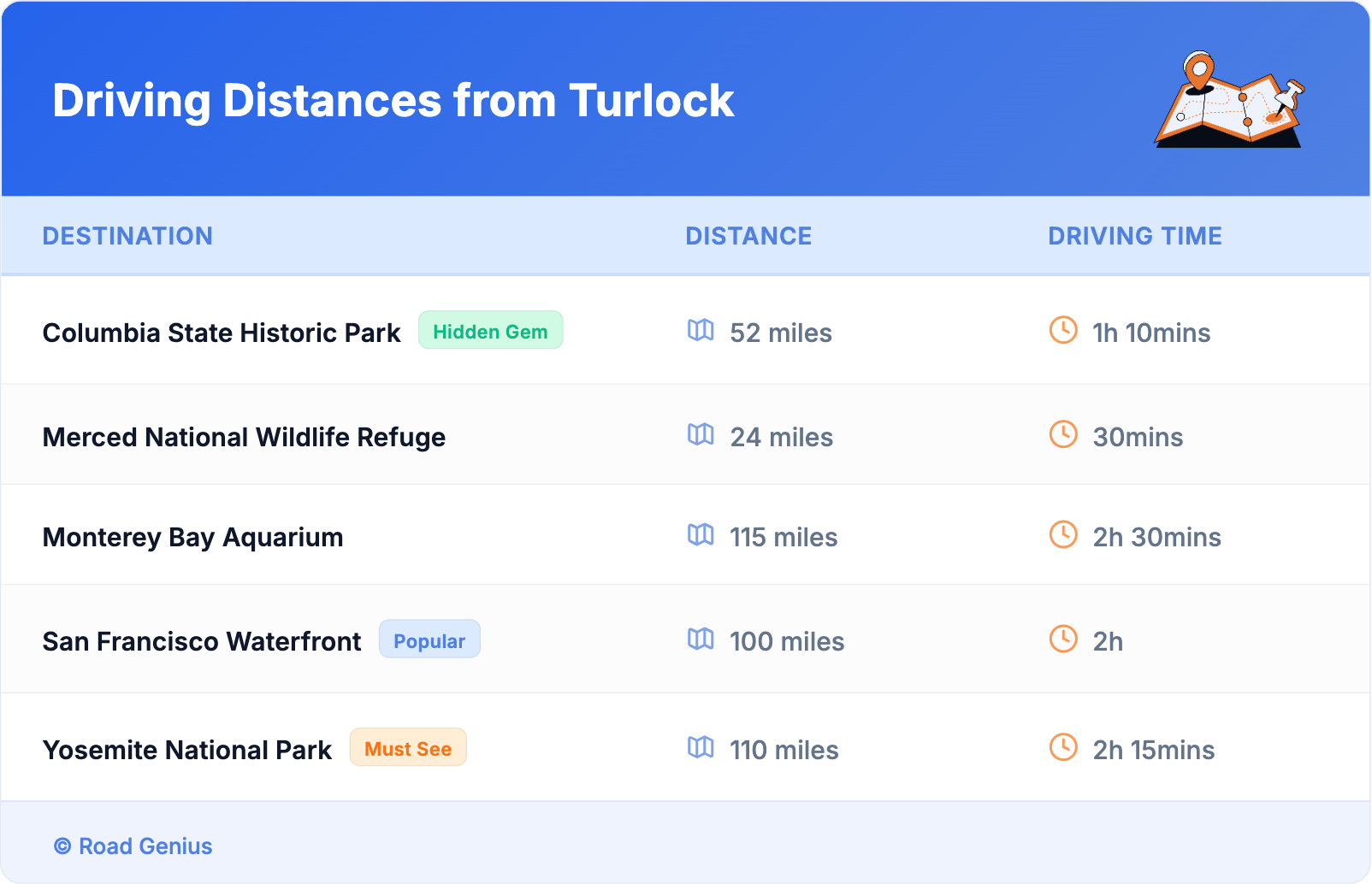This screenshot has width=1372, height=884.
Task: Click the Driving Distances from Turlock title
Action: click(393, 101)
